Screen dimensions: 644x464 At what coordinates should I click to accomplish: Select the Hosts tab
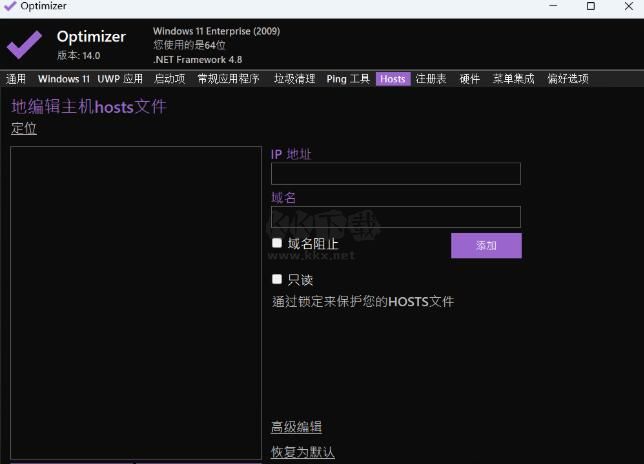393,79
